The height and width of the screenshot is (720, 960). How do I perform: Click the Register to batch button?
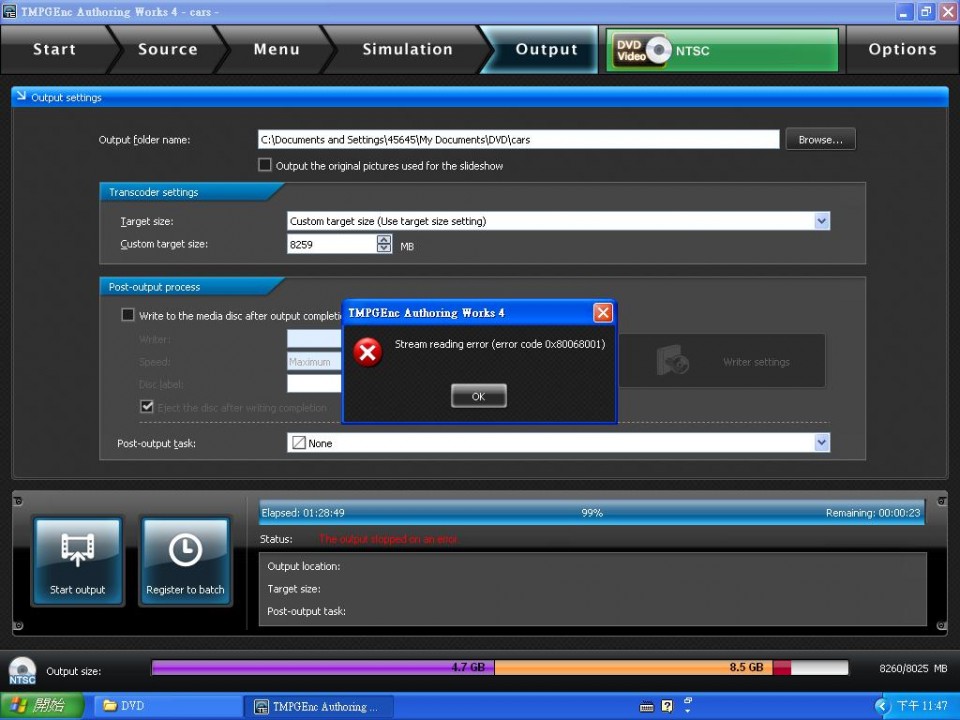click(x=185, y=561)
